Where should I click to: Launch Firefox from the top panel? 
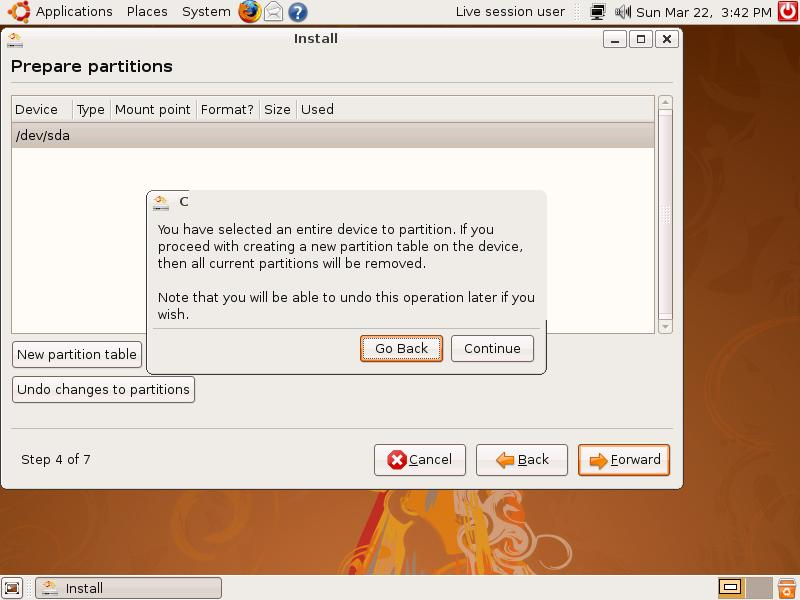click(249, 11)
